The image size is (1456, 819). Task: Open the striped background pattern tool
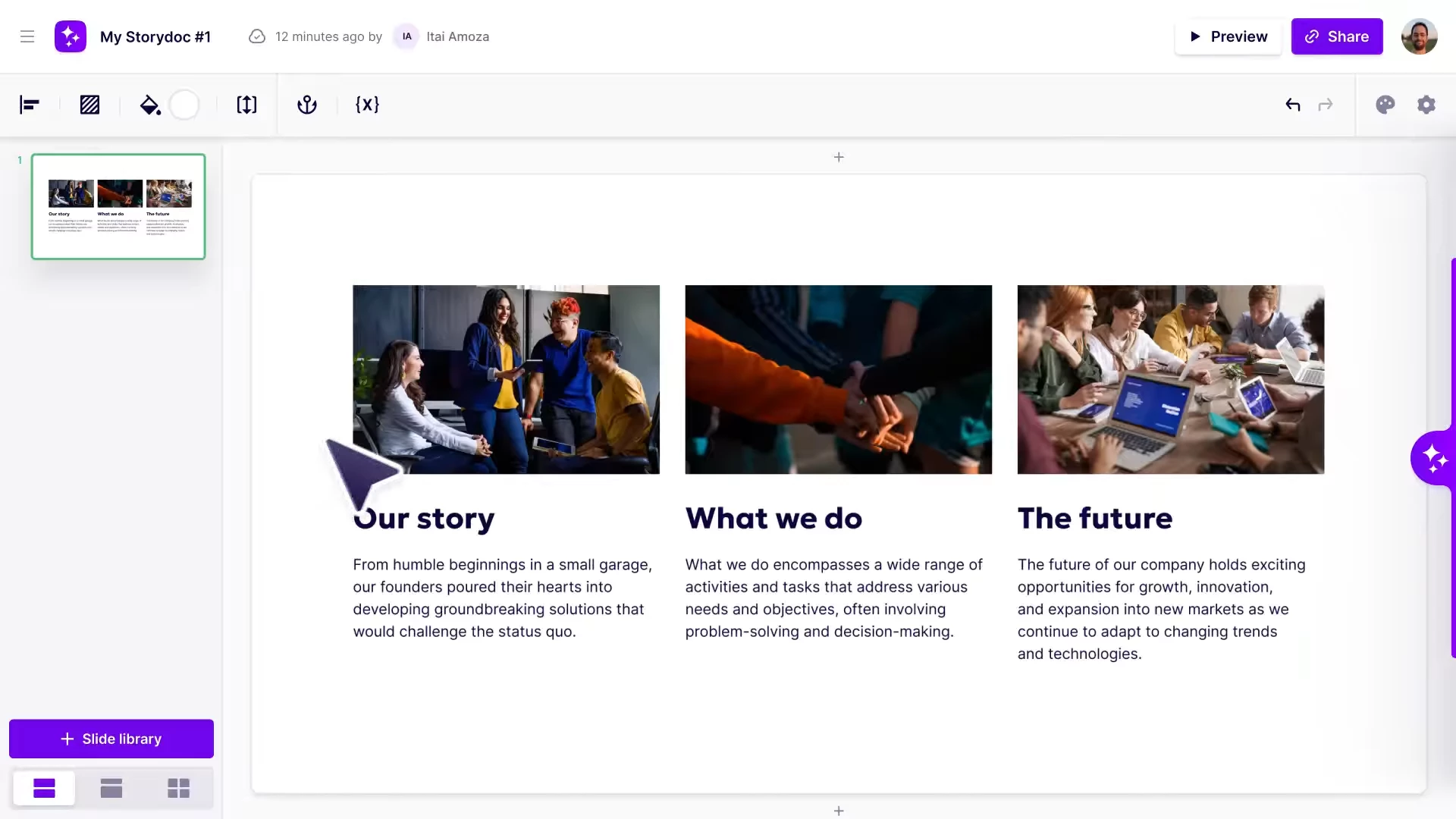pos(89,105)
